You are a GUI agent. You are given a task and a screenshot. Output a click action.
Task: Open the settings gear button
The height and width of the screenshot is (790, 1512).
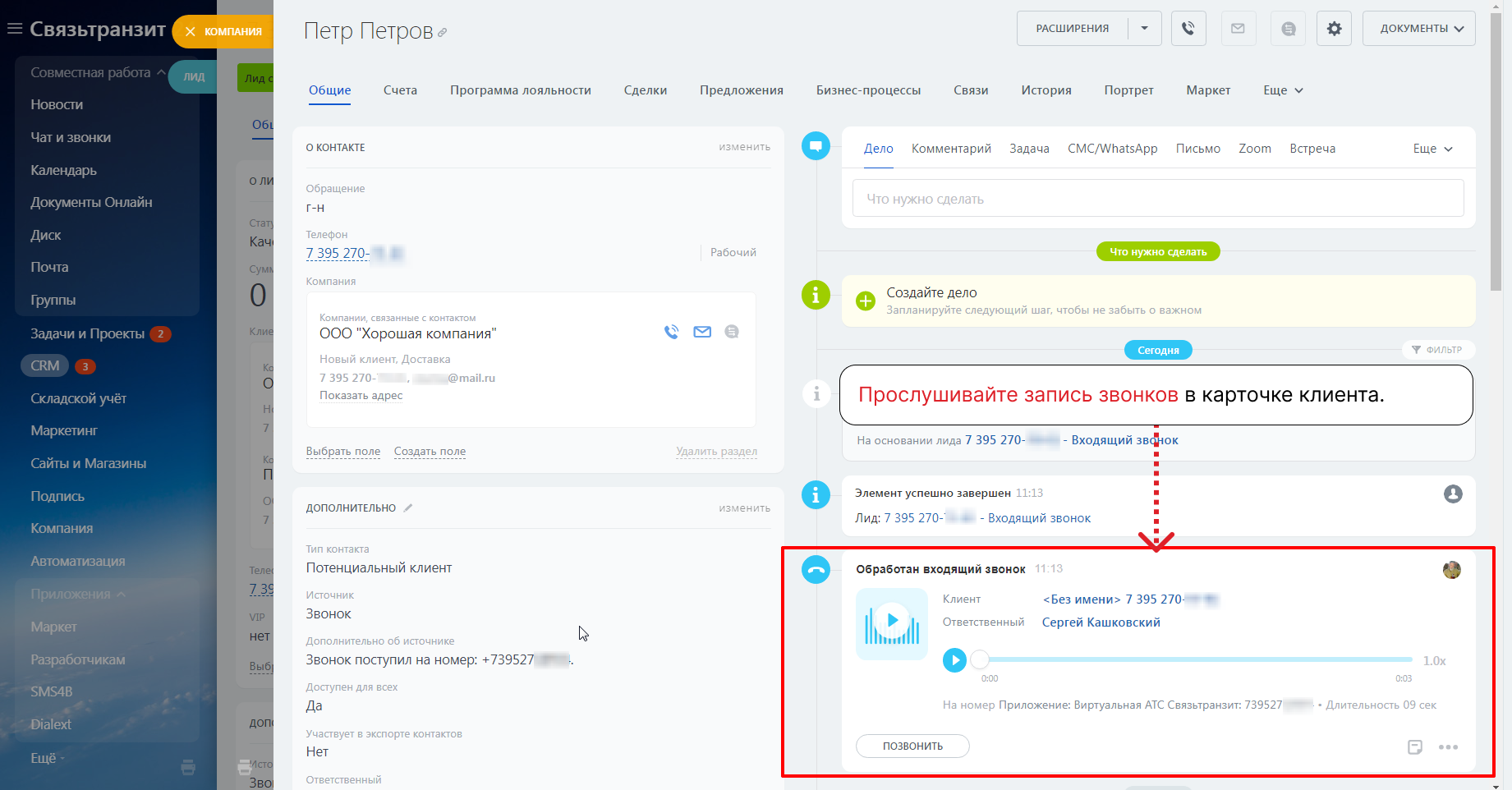click(1335, 29)
